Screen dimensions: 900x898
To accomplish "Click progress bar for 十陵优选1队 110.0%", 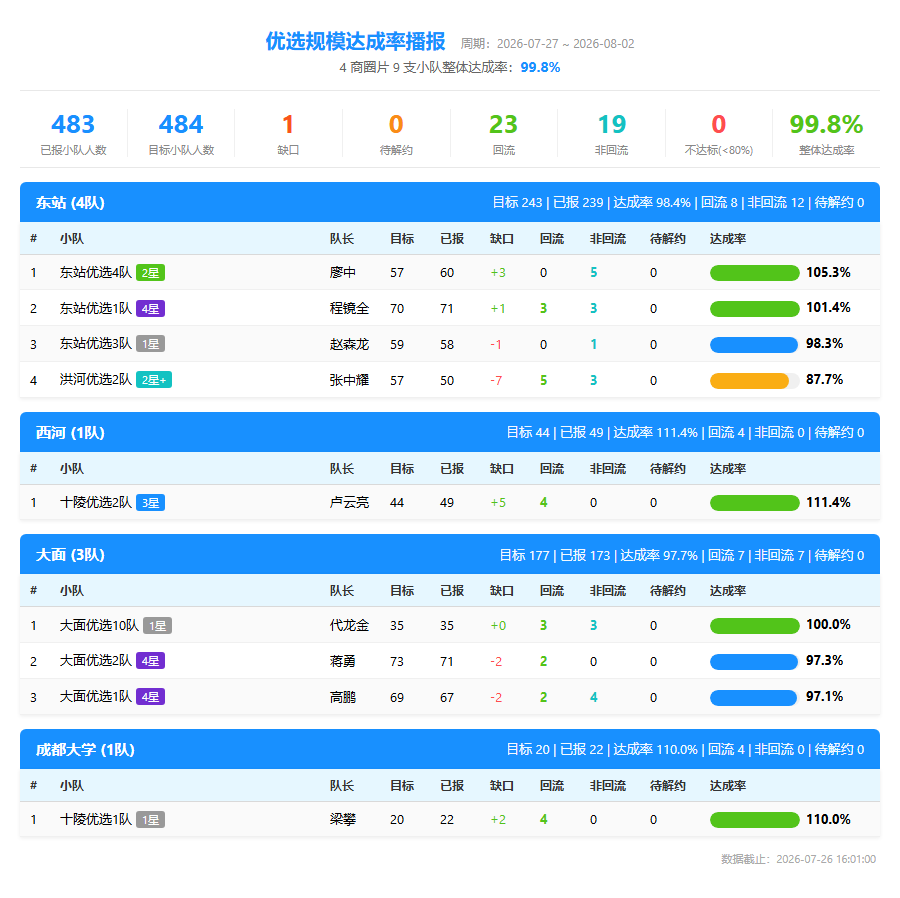I will tap(754, 820).
